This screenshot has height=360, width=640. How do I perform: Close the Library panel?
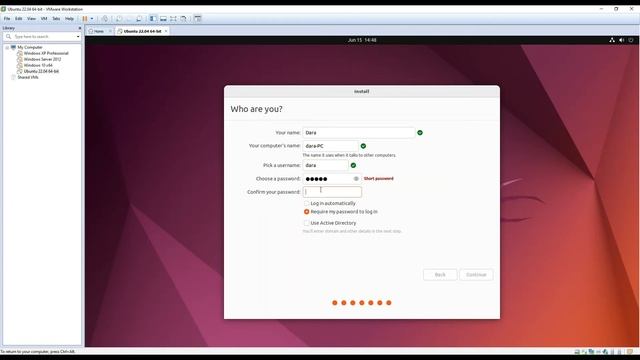point(80,28)
